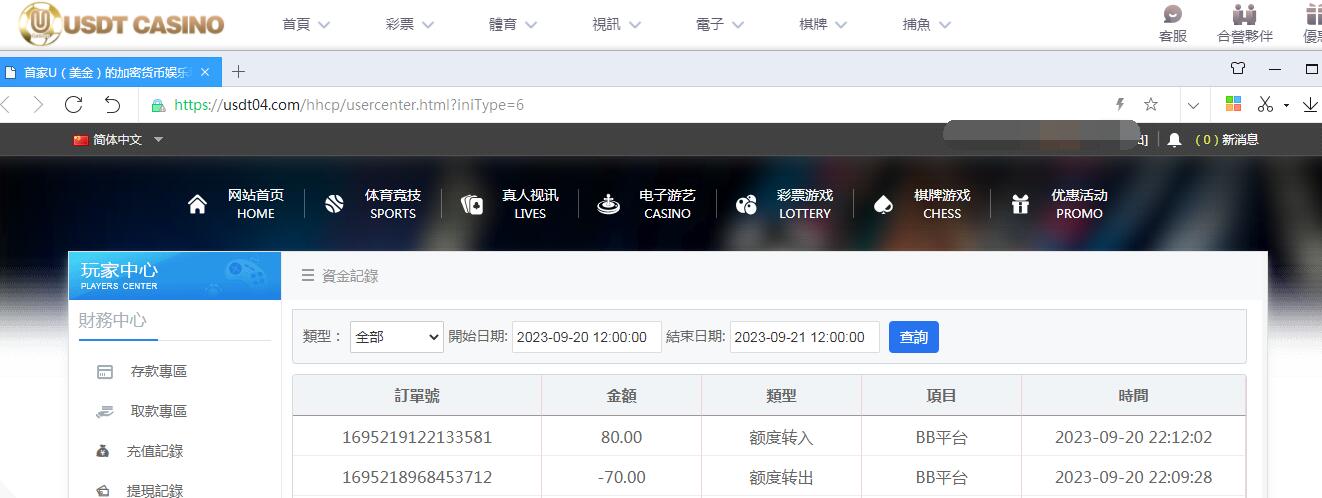
Task: Click the browser skin shirt icon
Action: tap(1238, 70)
